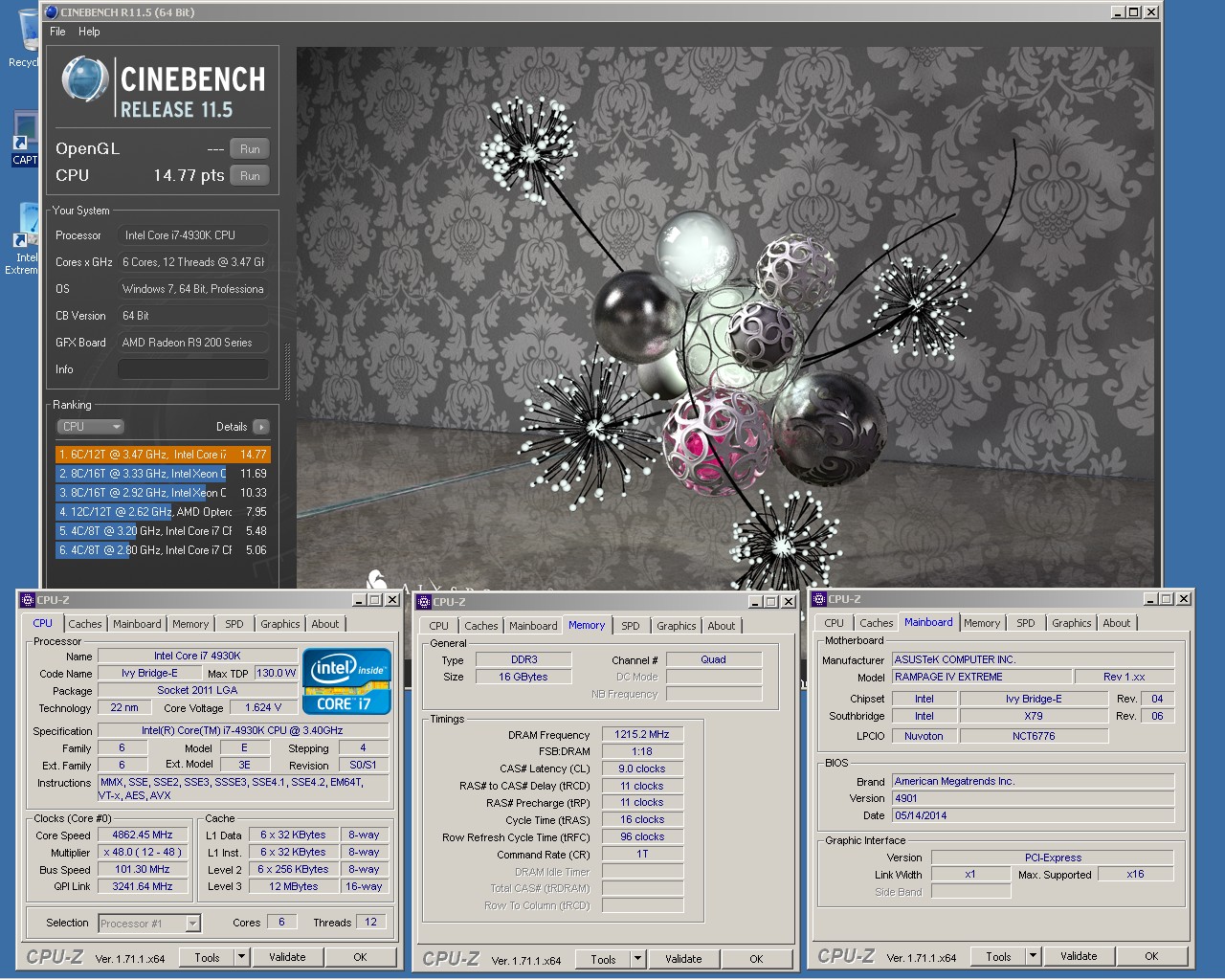Run the OpenGL benchmark
The image size is (1225, 980).
coord(250,149)
